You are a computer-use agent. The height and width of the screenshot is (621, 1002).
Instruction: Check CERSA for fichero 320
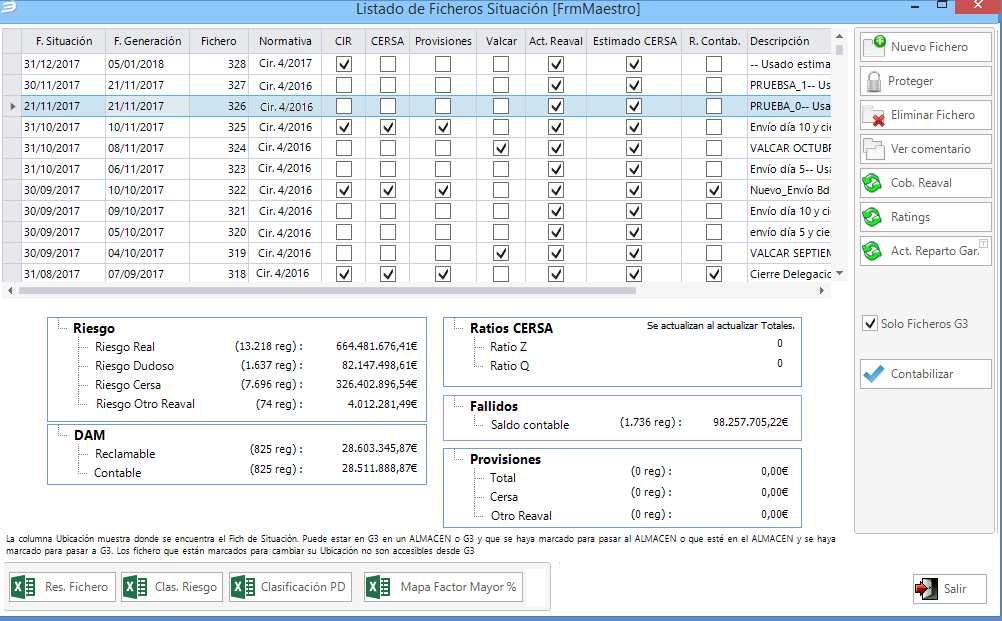click(387, 233)
